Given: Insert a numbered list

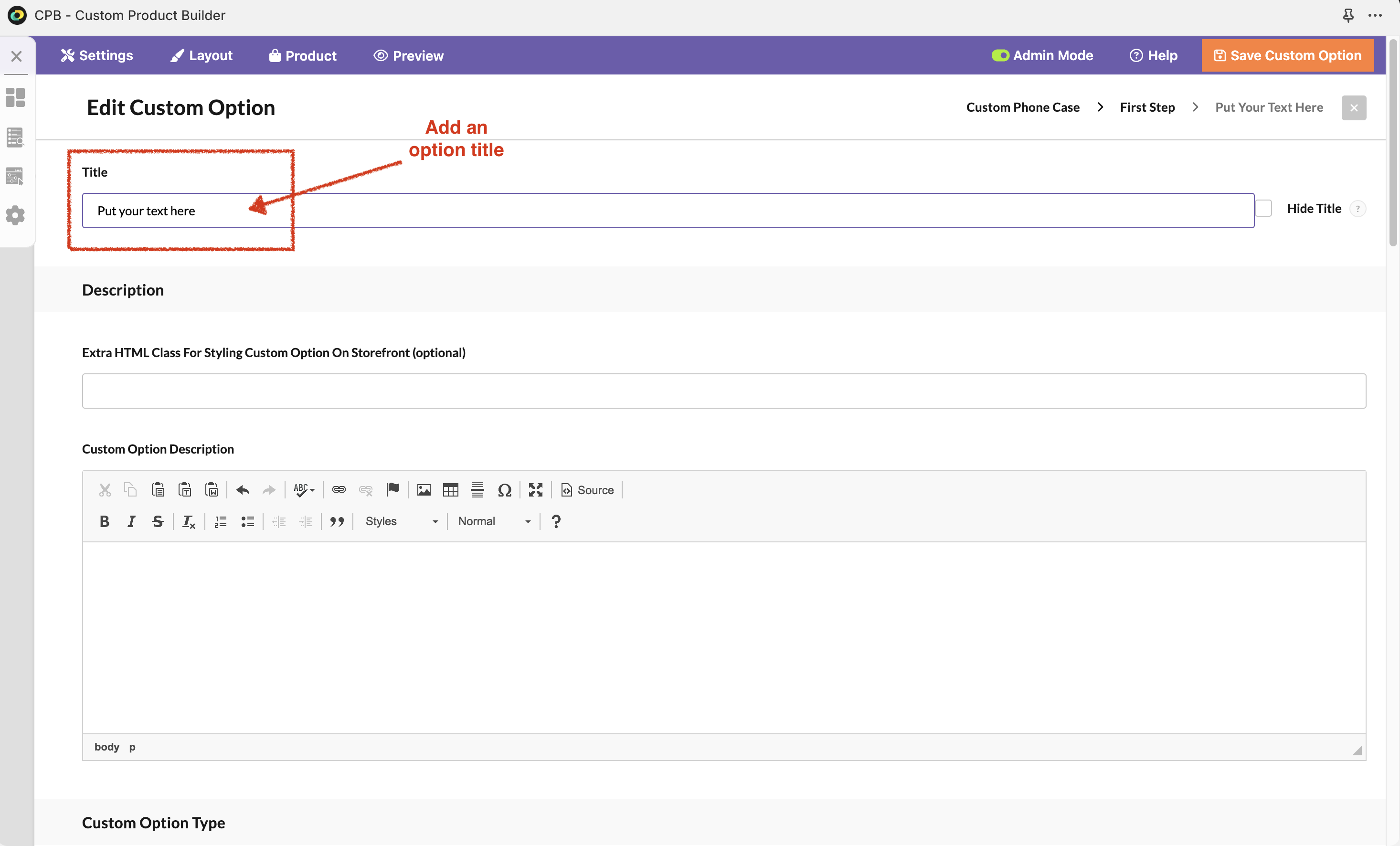Looking at the screenshot, I should [x=221, y=521].
